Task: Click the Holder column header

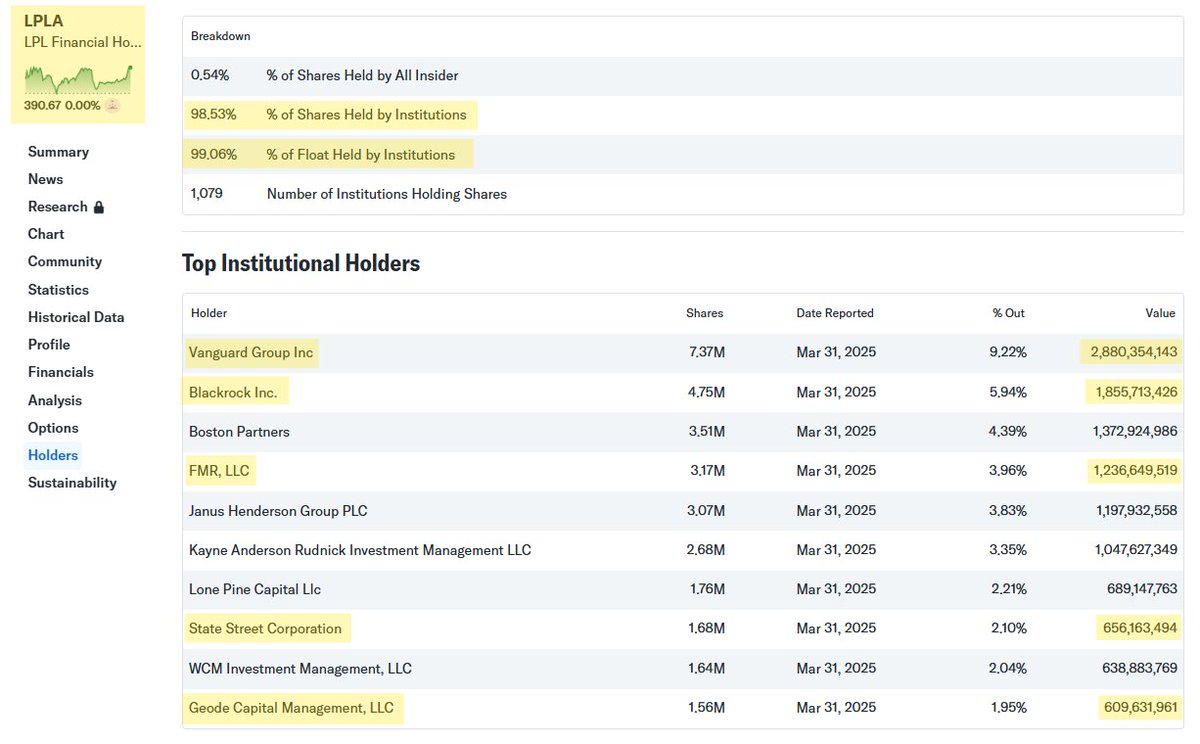Action: coord(209,313)
